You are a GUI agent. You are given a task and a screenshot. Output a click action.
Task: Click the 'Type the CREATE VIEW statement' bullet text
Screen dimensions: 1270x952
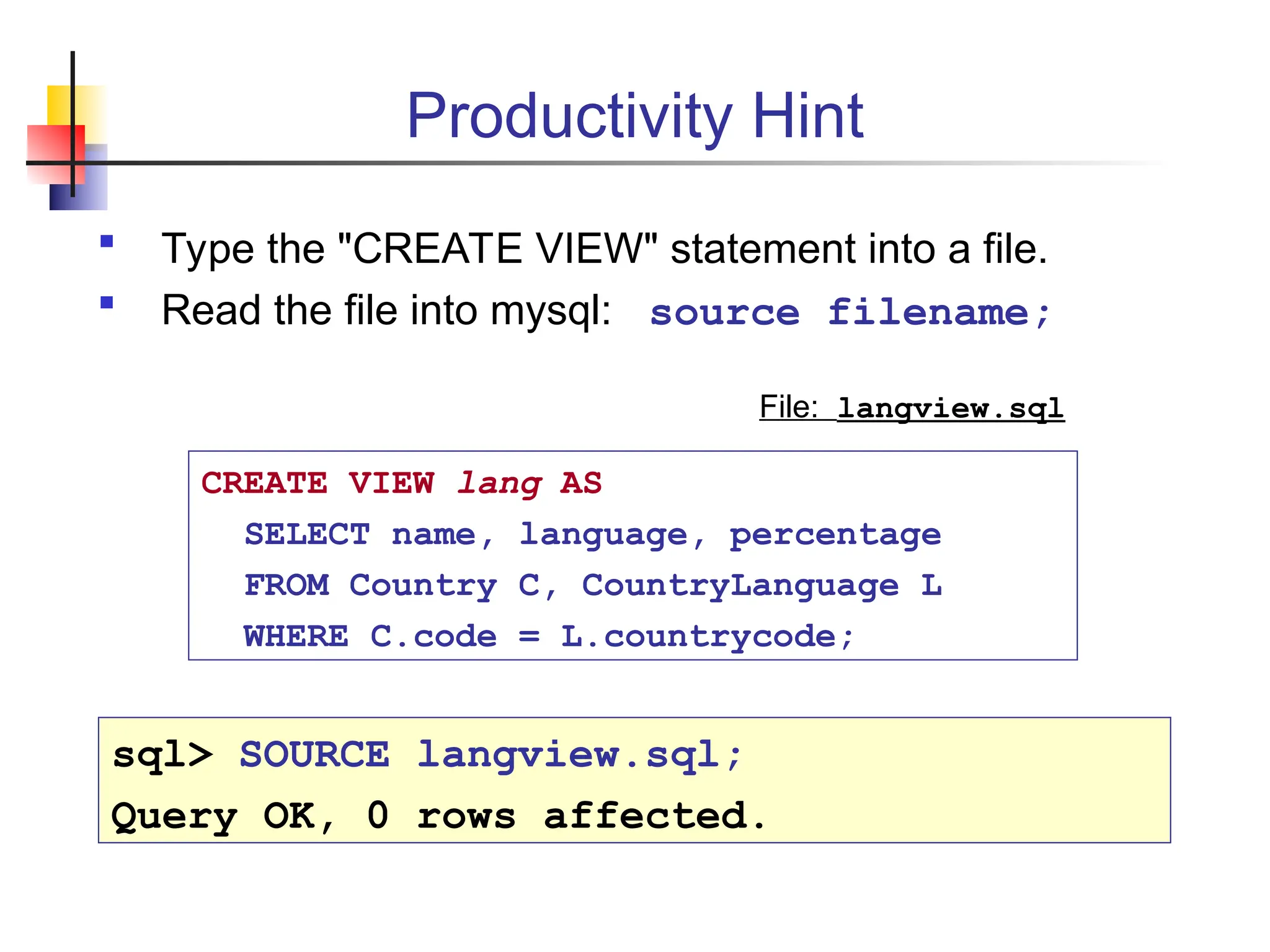coord(604,249)
